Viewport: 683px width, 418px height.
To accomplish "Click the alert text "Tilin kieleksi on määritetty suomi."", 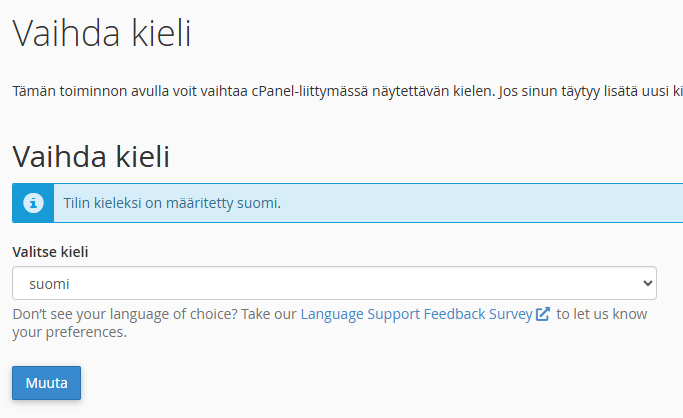I will pos(172,203).
